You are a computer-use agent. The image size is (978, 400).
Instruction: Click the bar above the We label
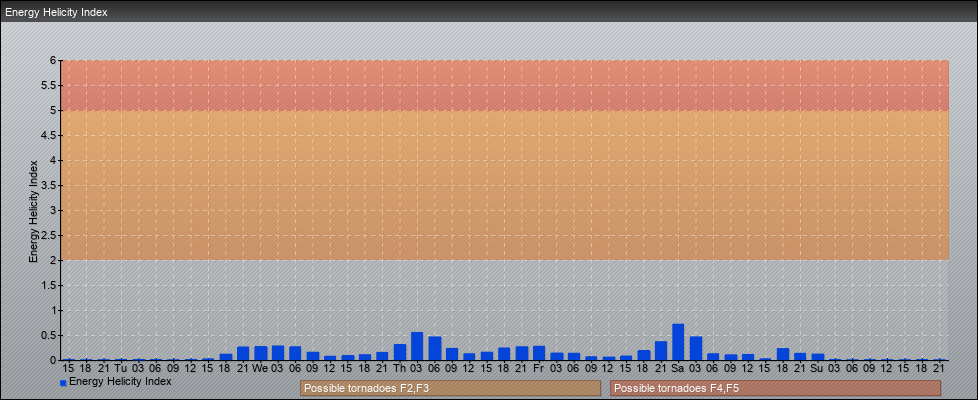tap(261, 353)
